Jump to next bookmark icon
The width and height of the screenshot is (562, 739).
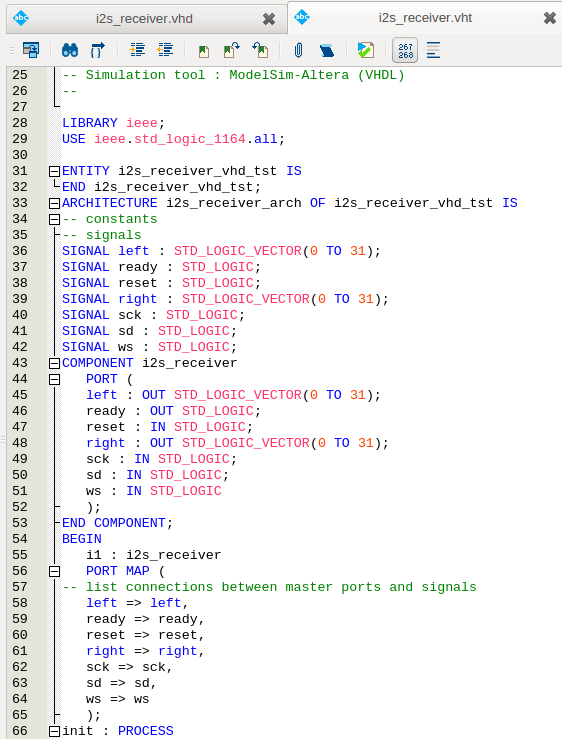tap(231, 50)
